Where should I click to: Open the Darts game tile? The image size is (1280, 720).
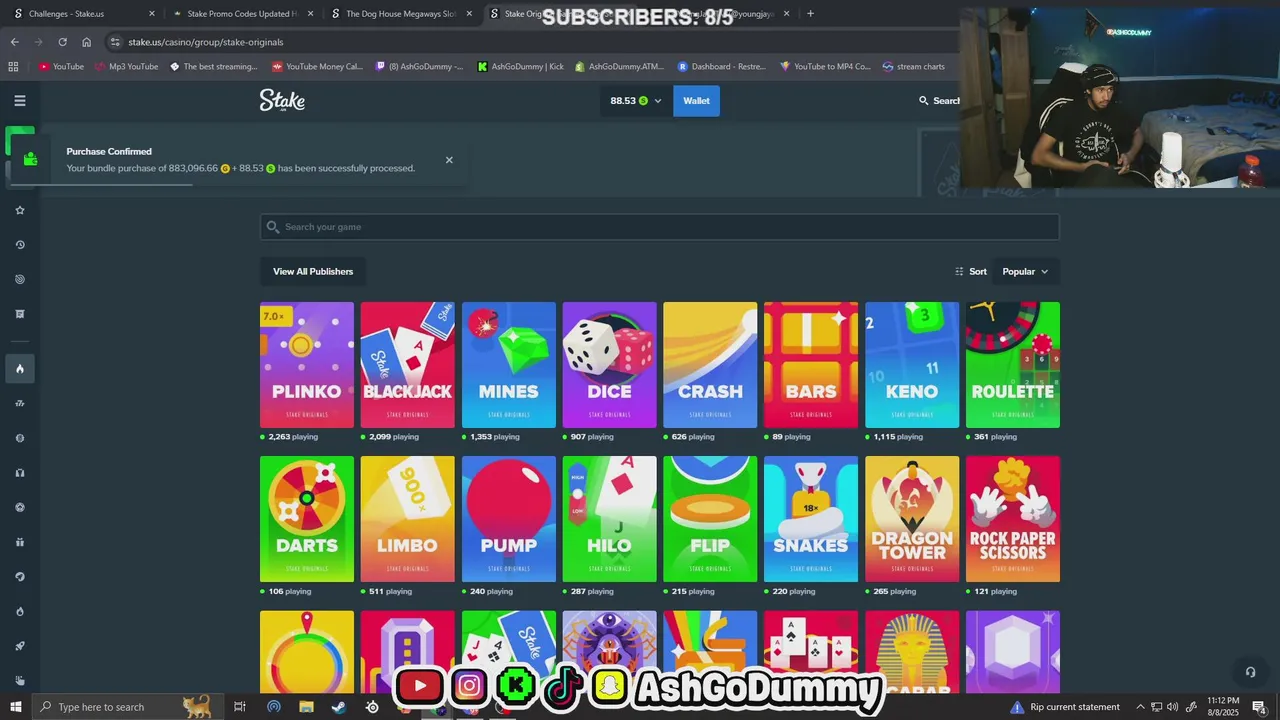[307, 519]
